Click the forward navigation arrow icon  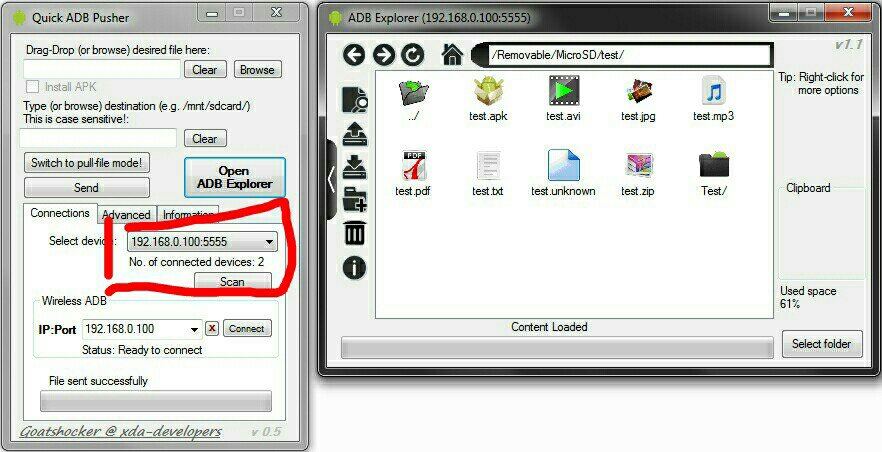(384, 55)
